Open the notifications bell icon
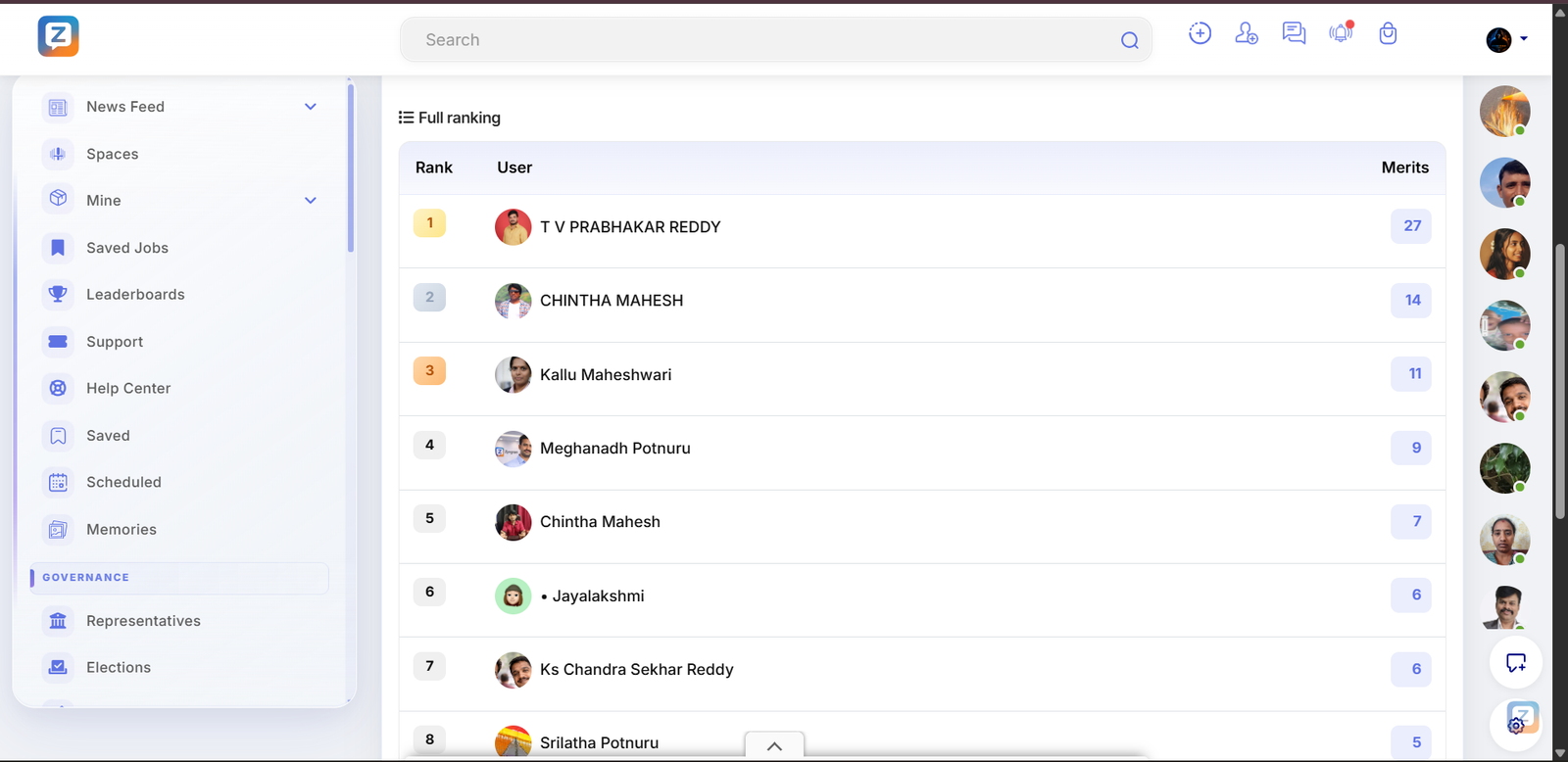 tap(1341, 33)
